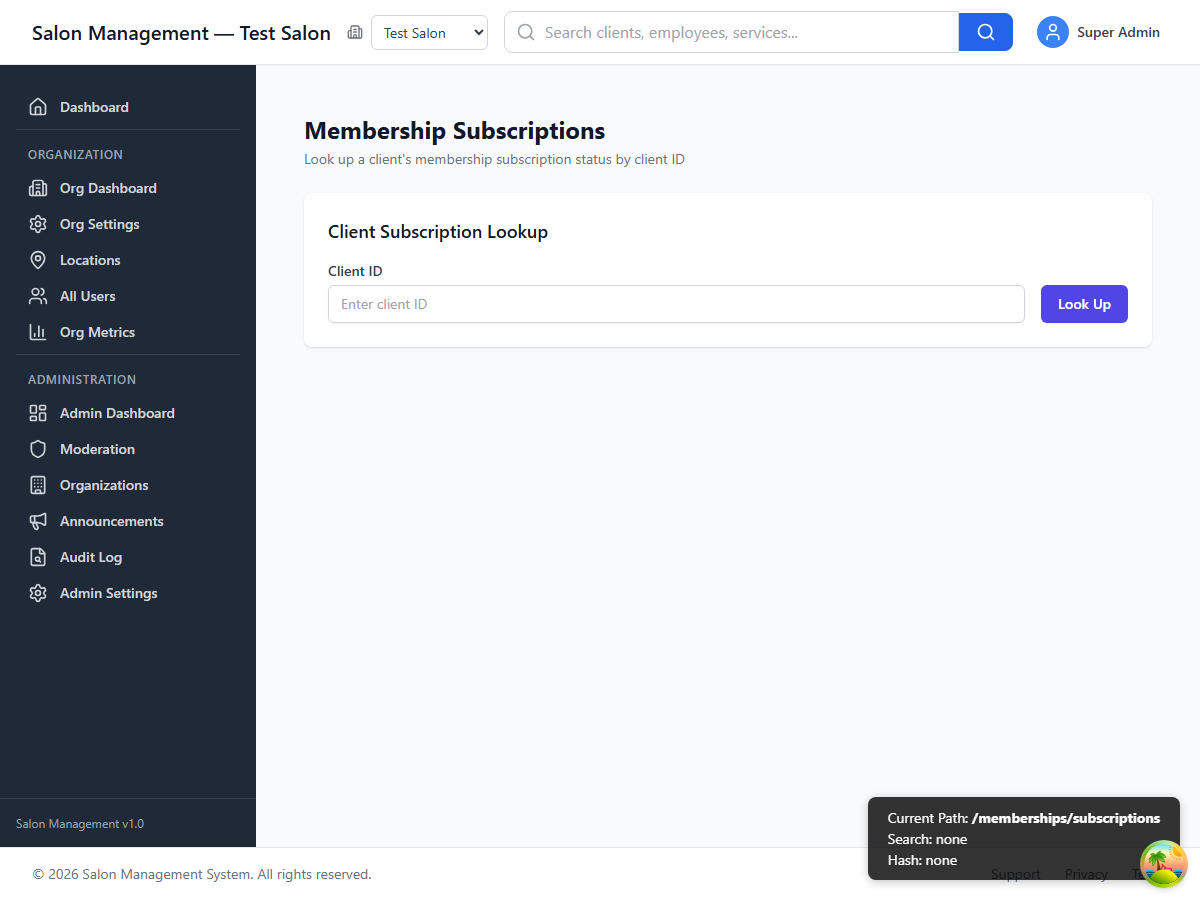1200x900 pixels.
Task: Open the Support link in the footer
Action: pos(1015,874)
